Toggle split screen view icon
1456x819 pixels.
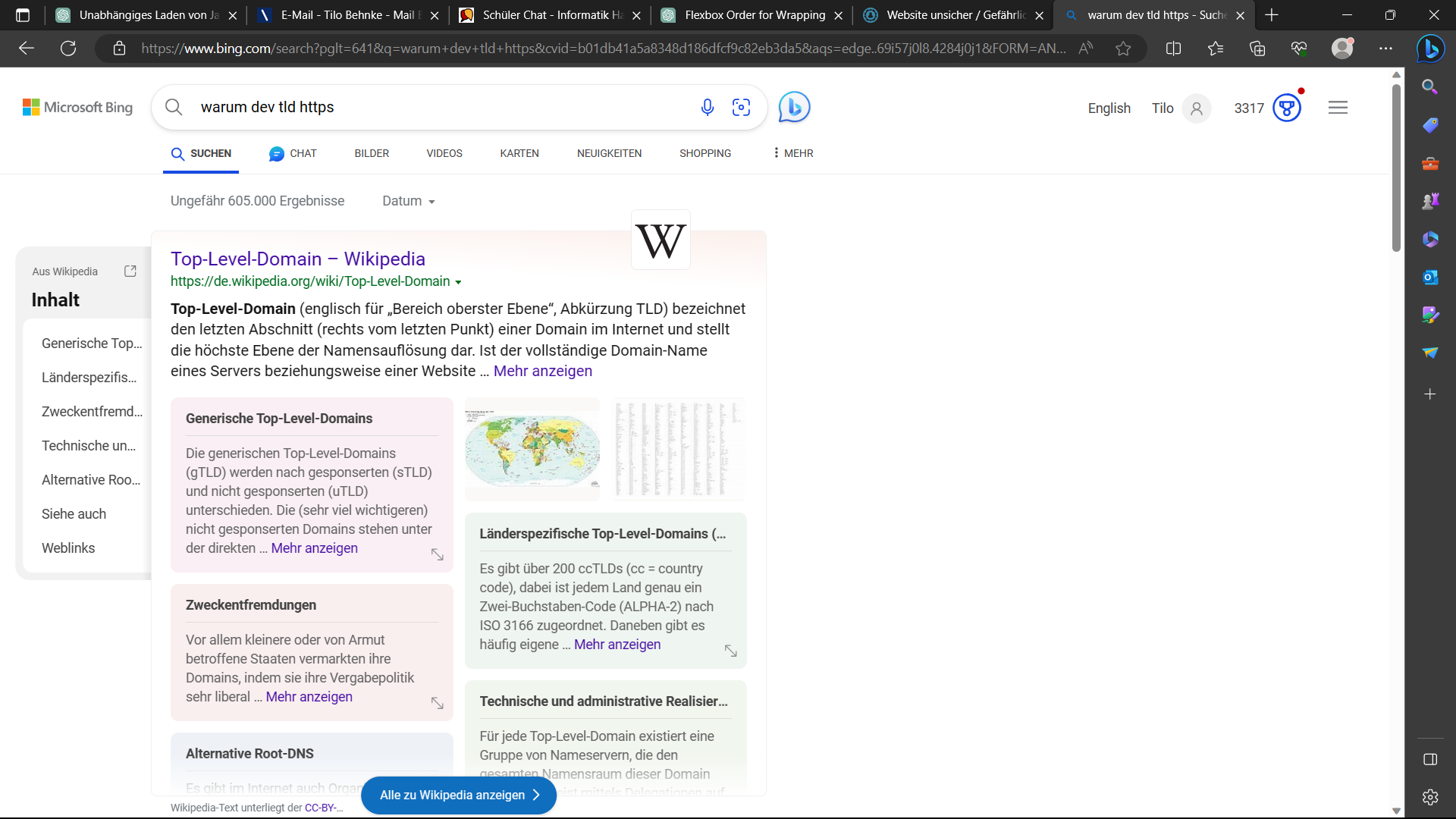click(x=1173, y=49)
